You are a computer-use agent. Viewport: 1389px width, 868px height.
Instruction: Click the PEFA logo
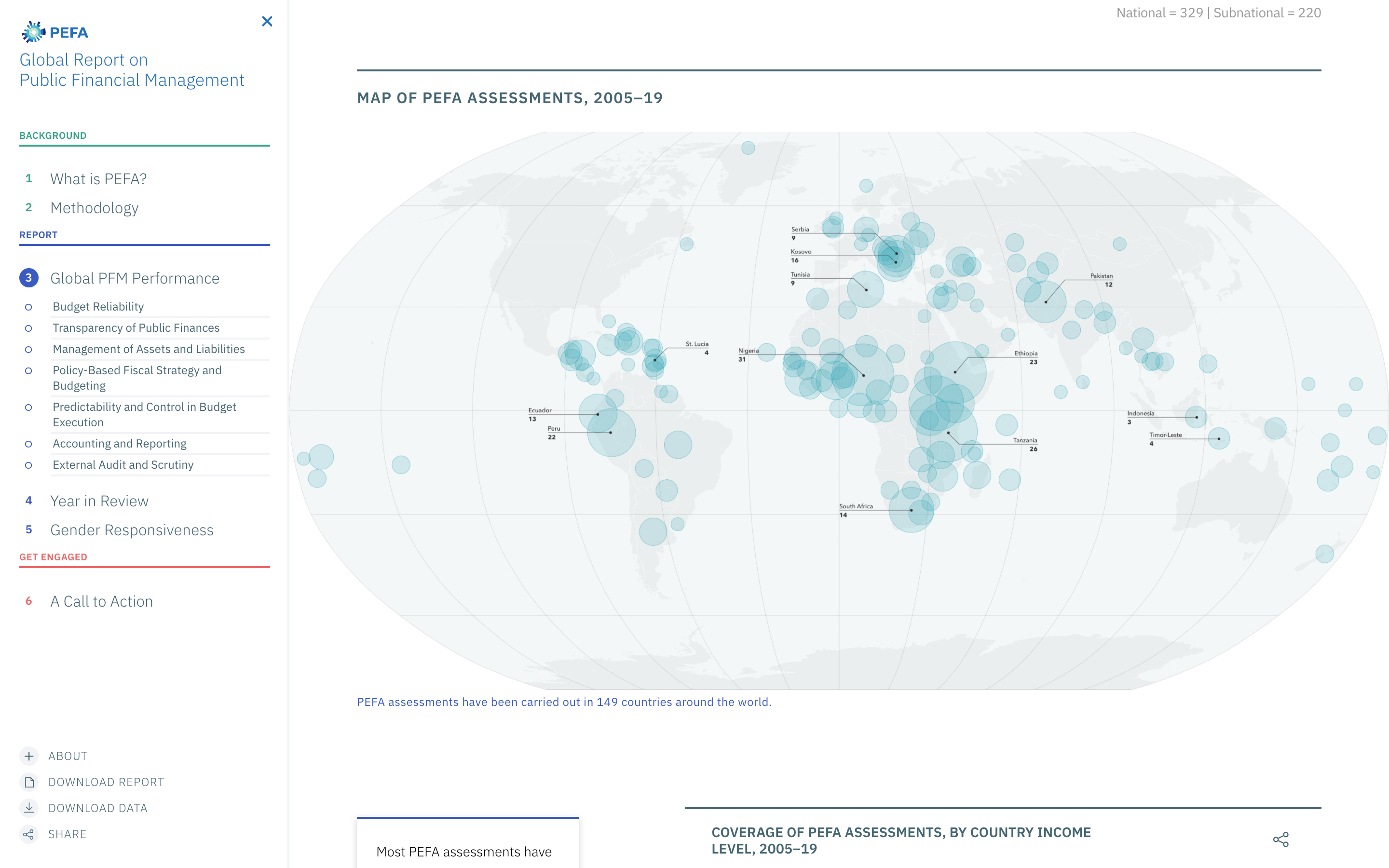point(54,32)
